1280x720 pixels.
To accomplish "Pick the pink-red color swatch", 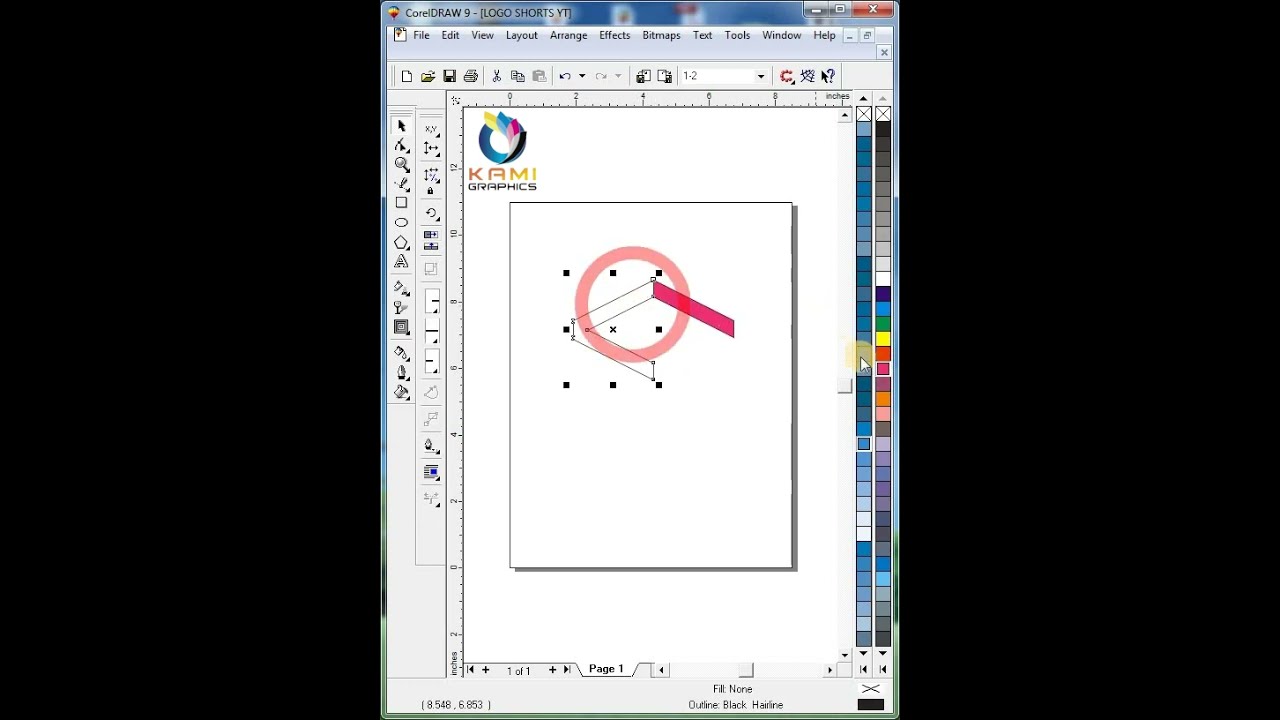I will point(883,369).
